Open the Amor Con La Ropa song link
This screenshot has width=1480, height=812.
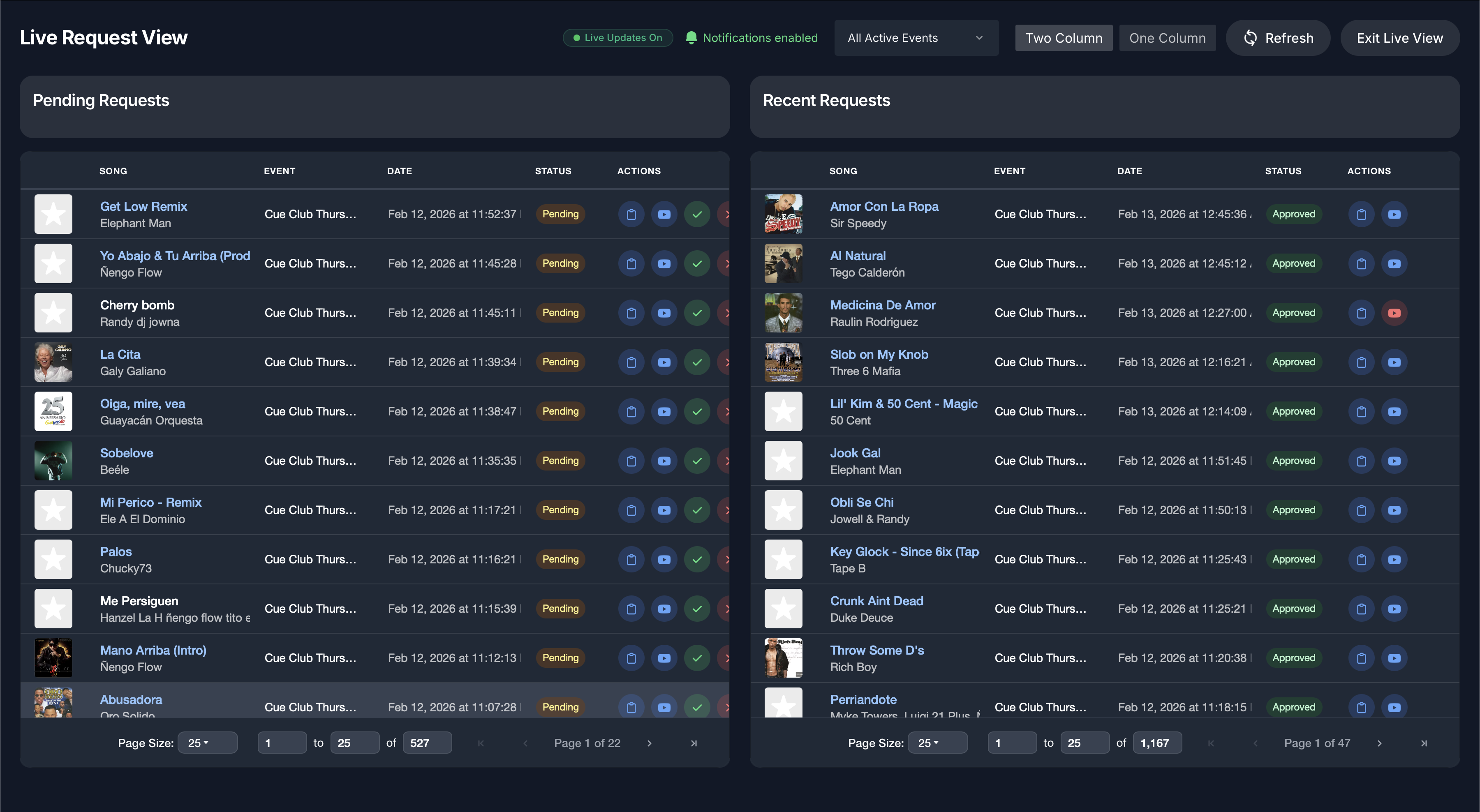tap(883, 206)
